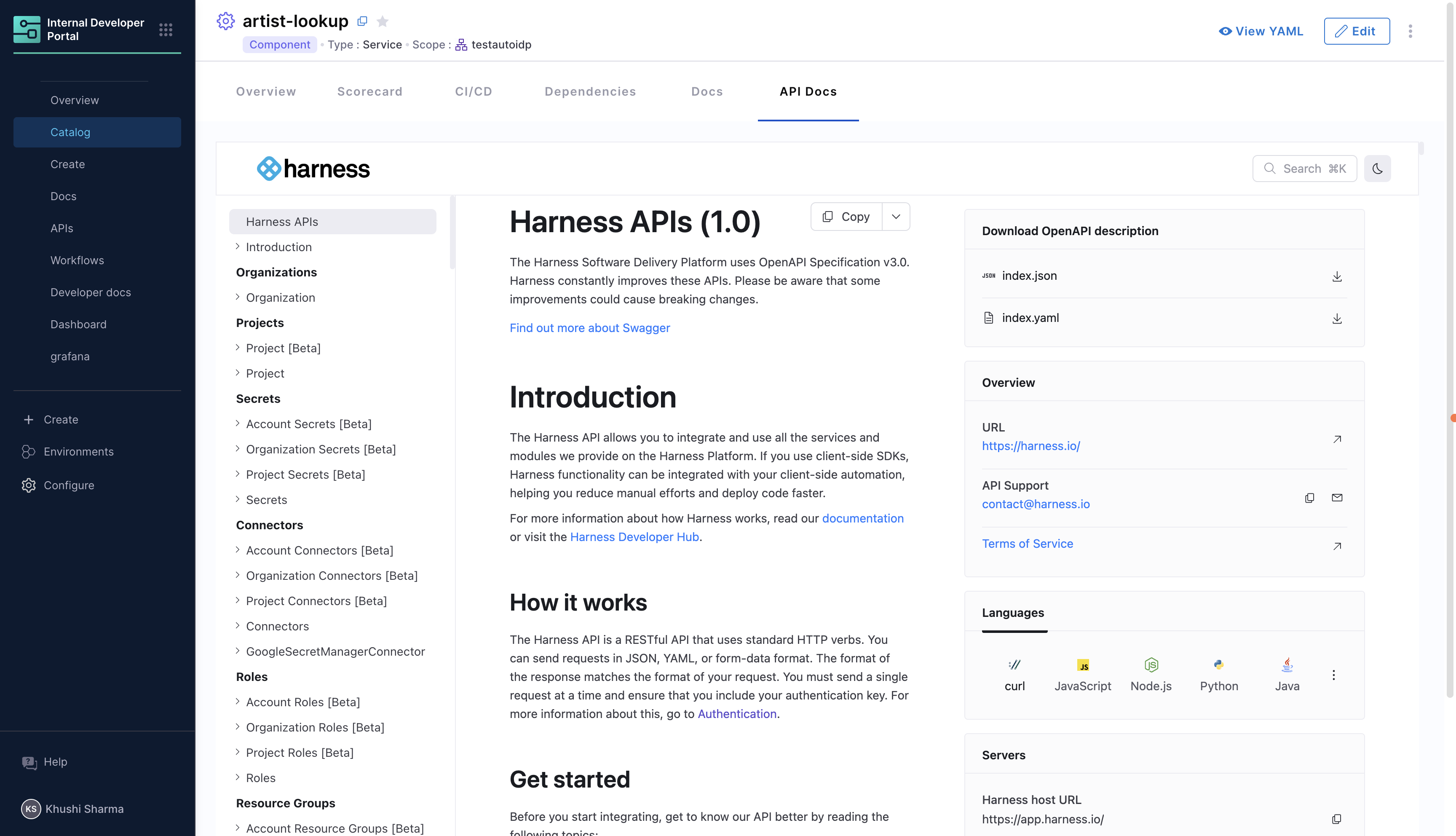1456x836 pixels.
Task: Copy the artist-lookup entity name
Action: click(x=362, y=21)
